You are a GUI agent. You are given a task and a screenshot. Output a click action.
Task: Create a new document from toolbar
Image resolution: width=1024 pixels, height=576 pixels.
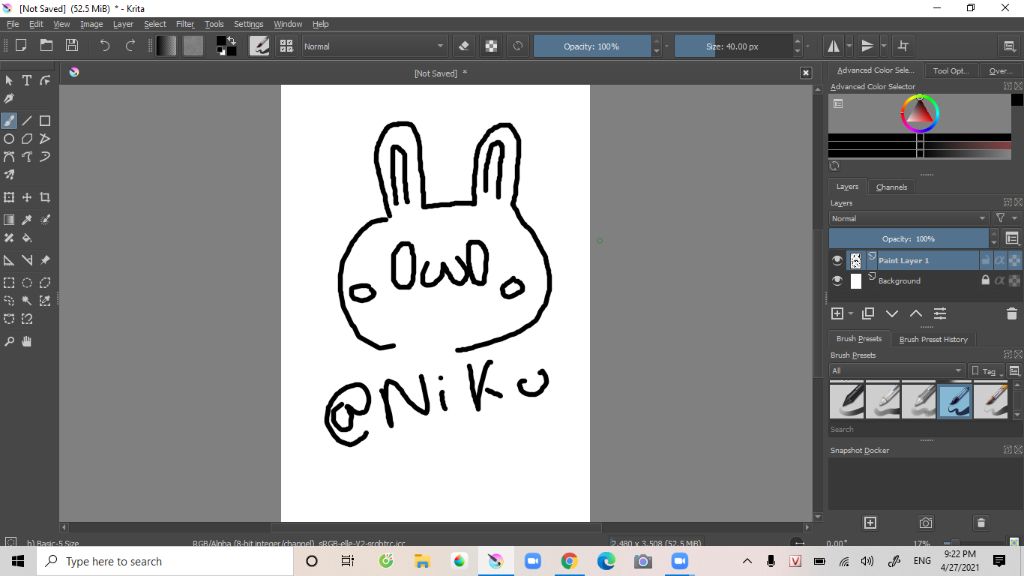click(21, 46)
